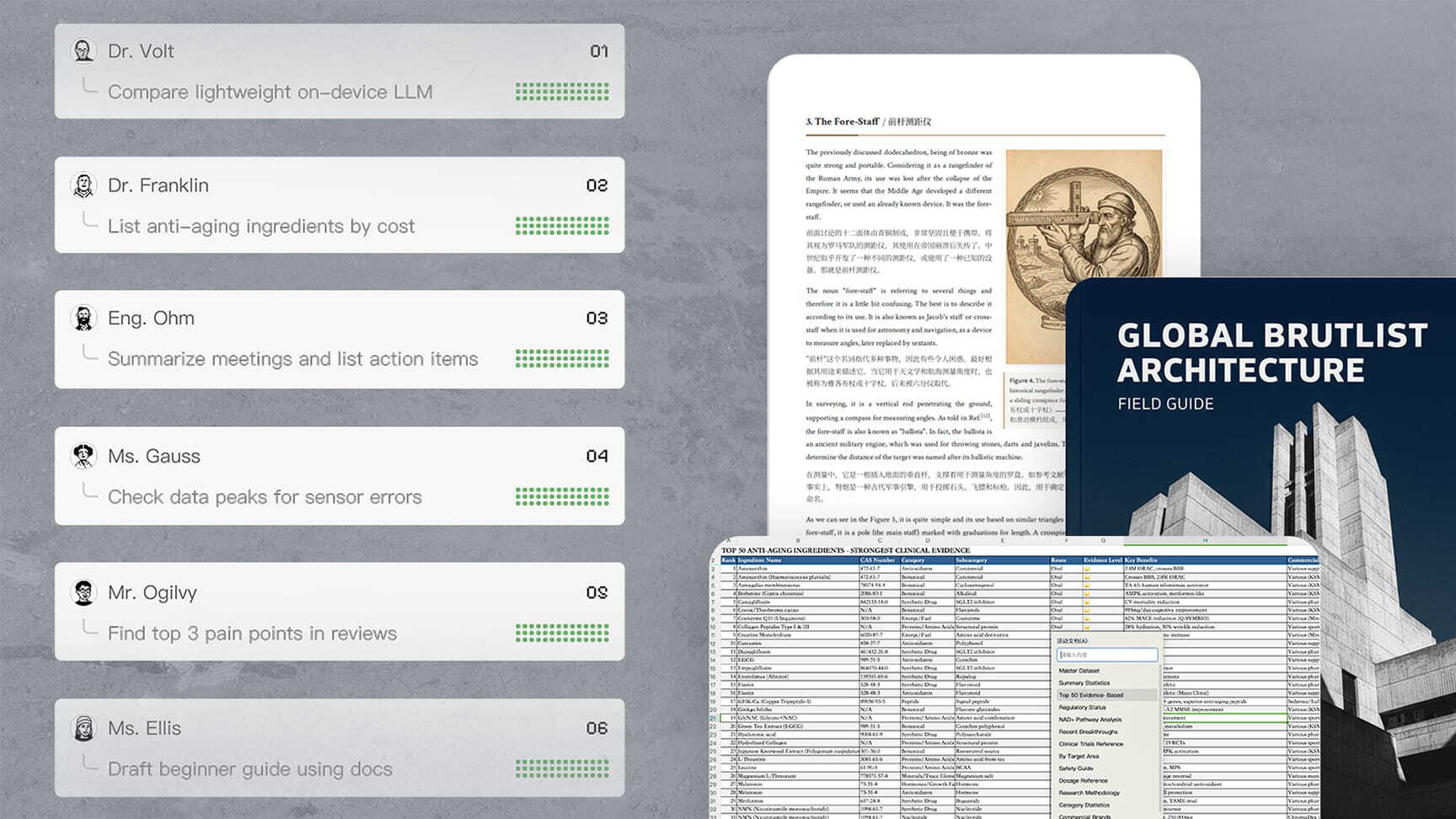This screenshot has width=1456, height=819.
Task: Choose 'Regulatory Status' from the sheet list
Action: tap(1083, 708)
